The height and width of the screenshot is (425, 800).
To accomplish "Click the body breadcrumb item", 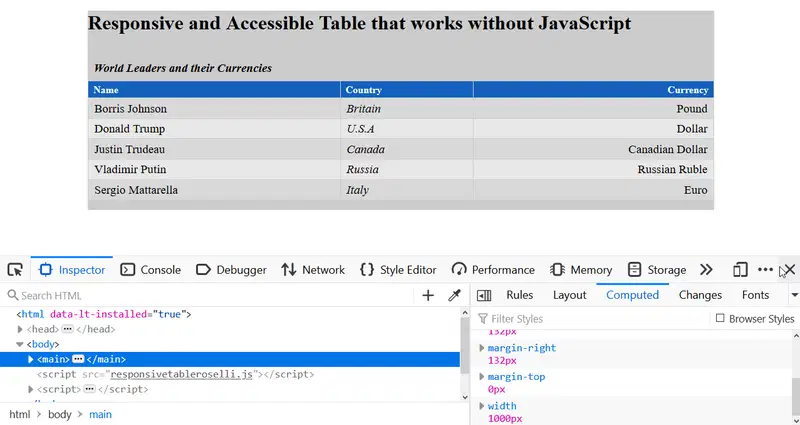I will 60,414.
